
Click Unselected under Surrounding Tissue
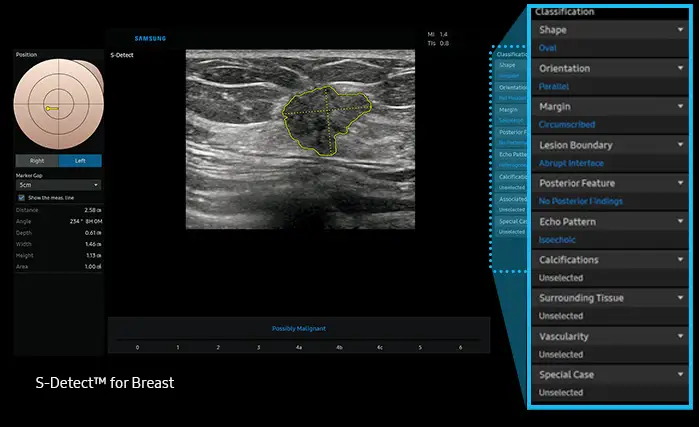pos(561,316)
